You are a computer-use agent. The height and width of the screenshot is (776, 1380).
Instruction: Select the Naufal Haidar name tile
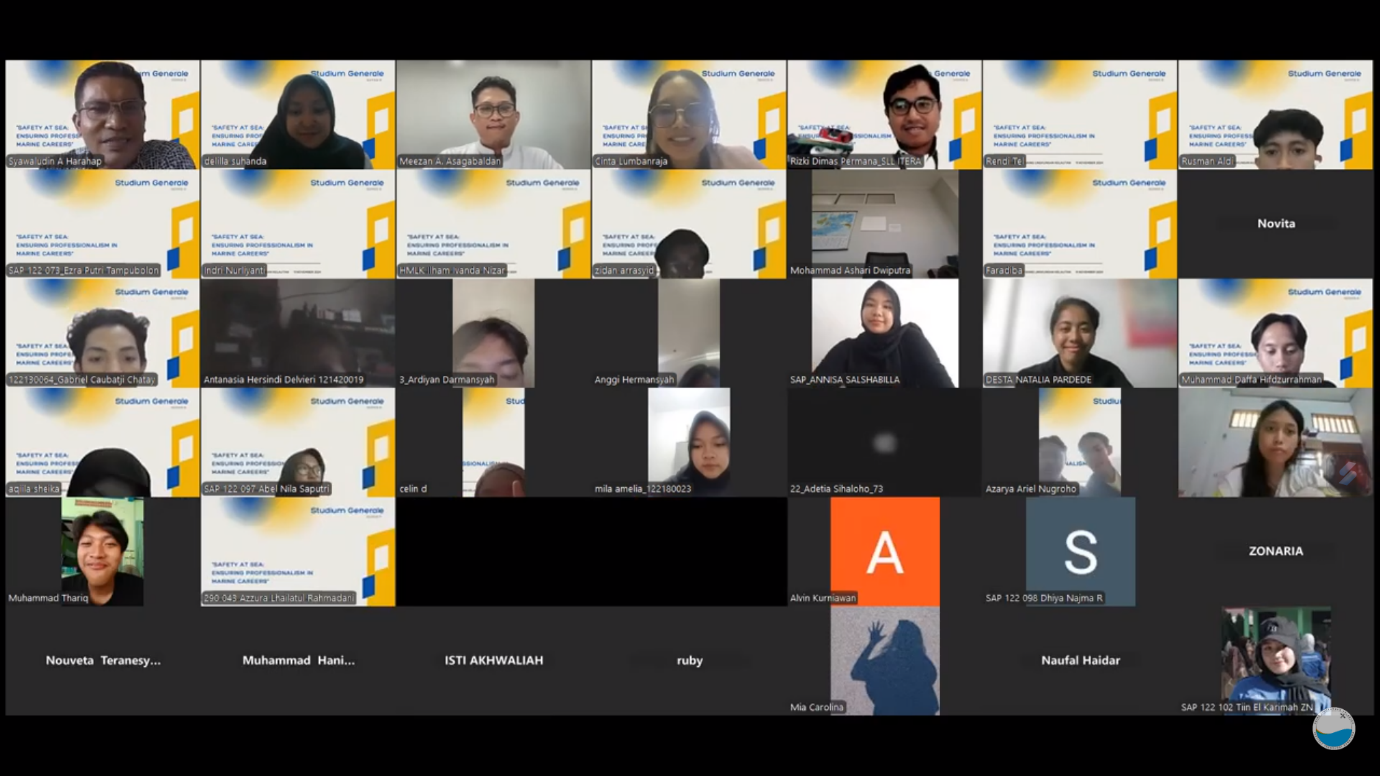pyautogui.click(x=1080, y=660)
